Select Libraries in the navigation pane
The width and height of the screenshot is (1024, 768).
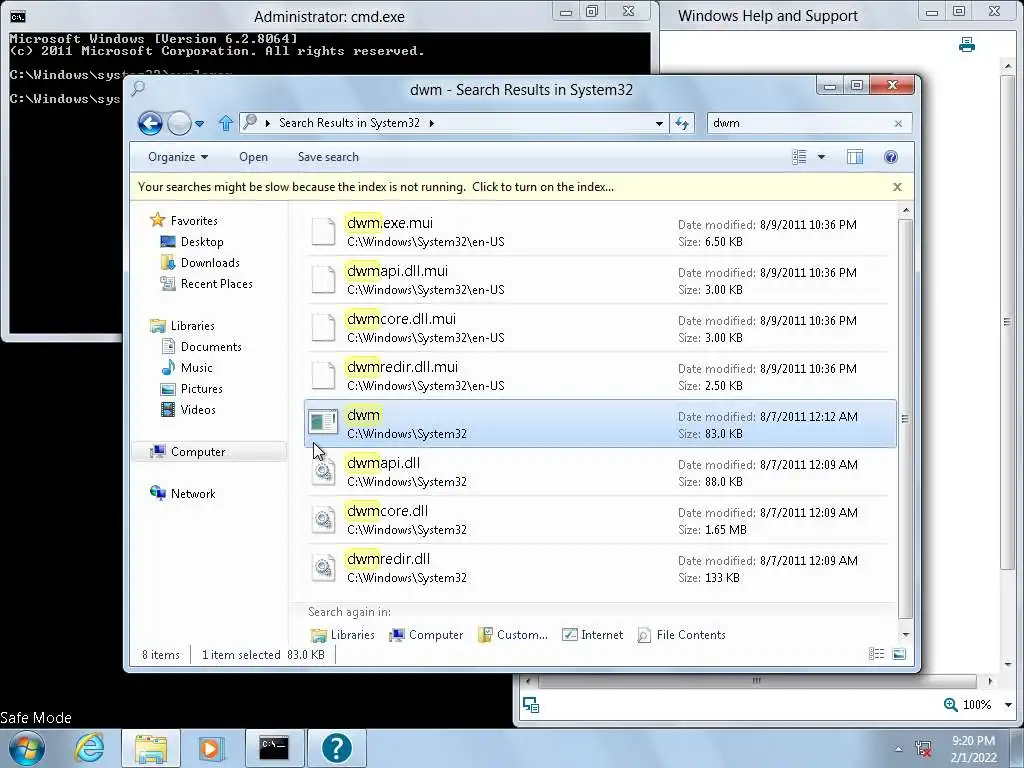(192, 325)
